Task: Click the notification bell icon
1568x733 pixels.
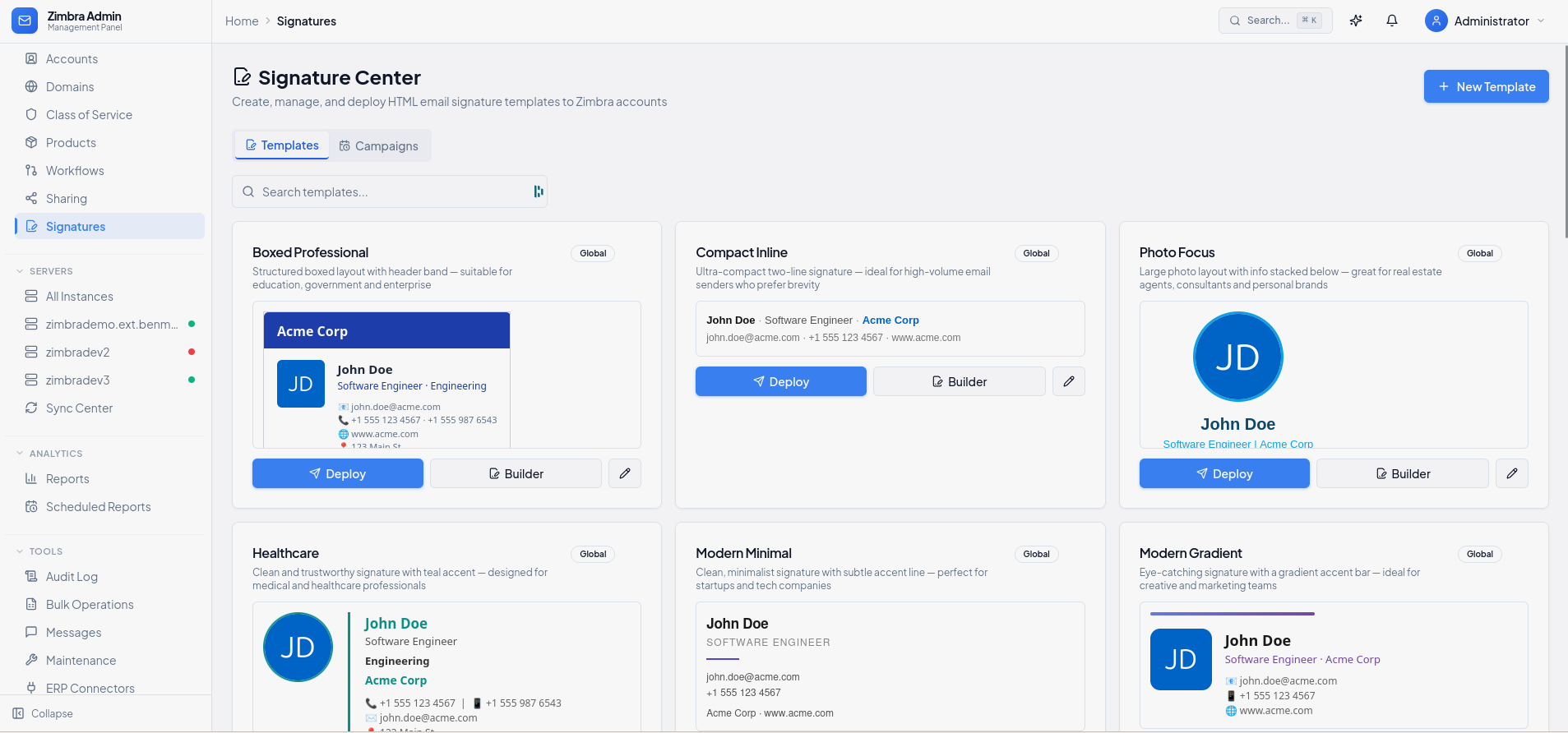Action: click(1392, 21)
